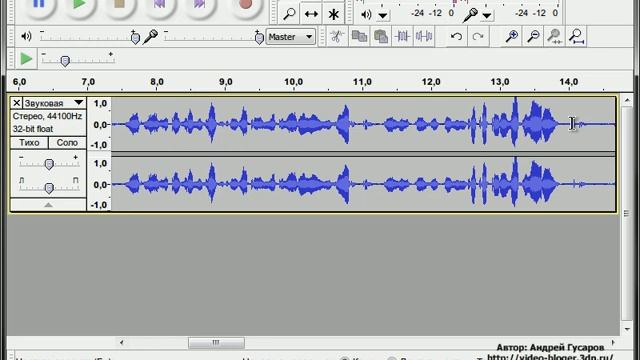Click the recording meter microphone icon
The width and height of the screenshot is (640, 360).
[x=470, y=15]
